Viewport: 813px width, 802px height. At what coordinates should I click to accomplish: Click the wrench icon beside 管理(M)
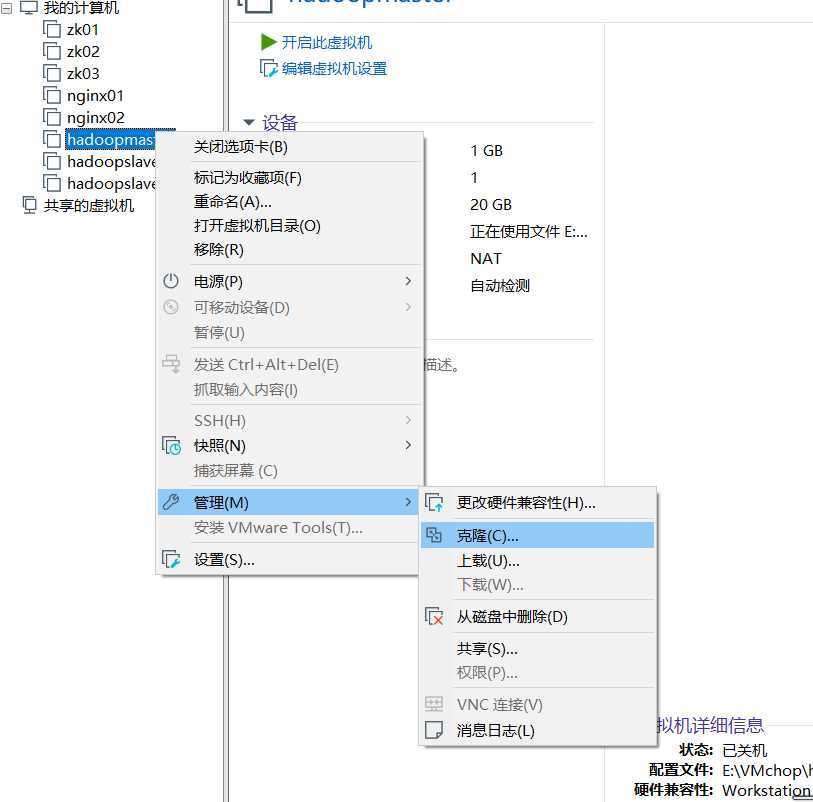171,502
